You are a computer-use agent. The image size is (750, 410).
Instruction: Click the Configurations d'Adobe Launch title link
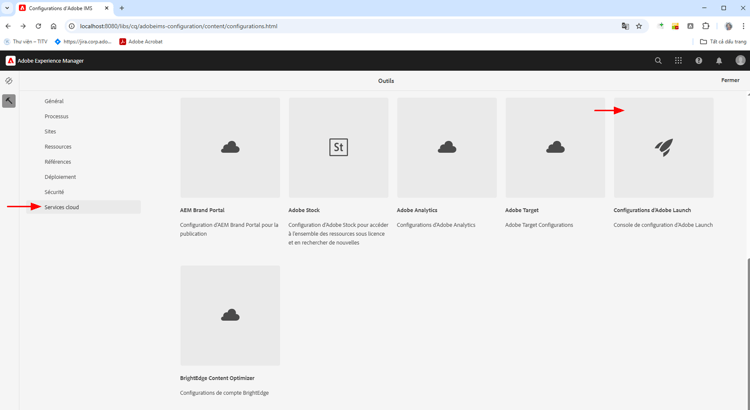[x=652, y=210]
